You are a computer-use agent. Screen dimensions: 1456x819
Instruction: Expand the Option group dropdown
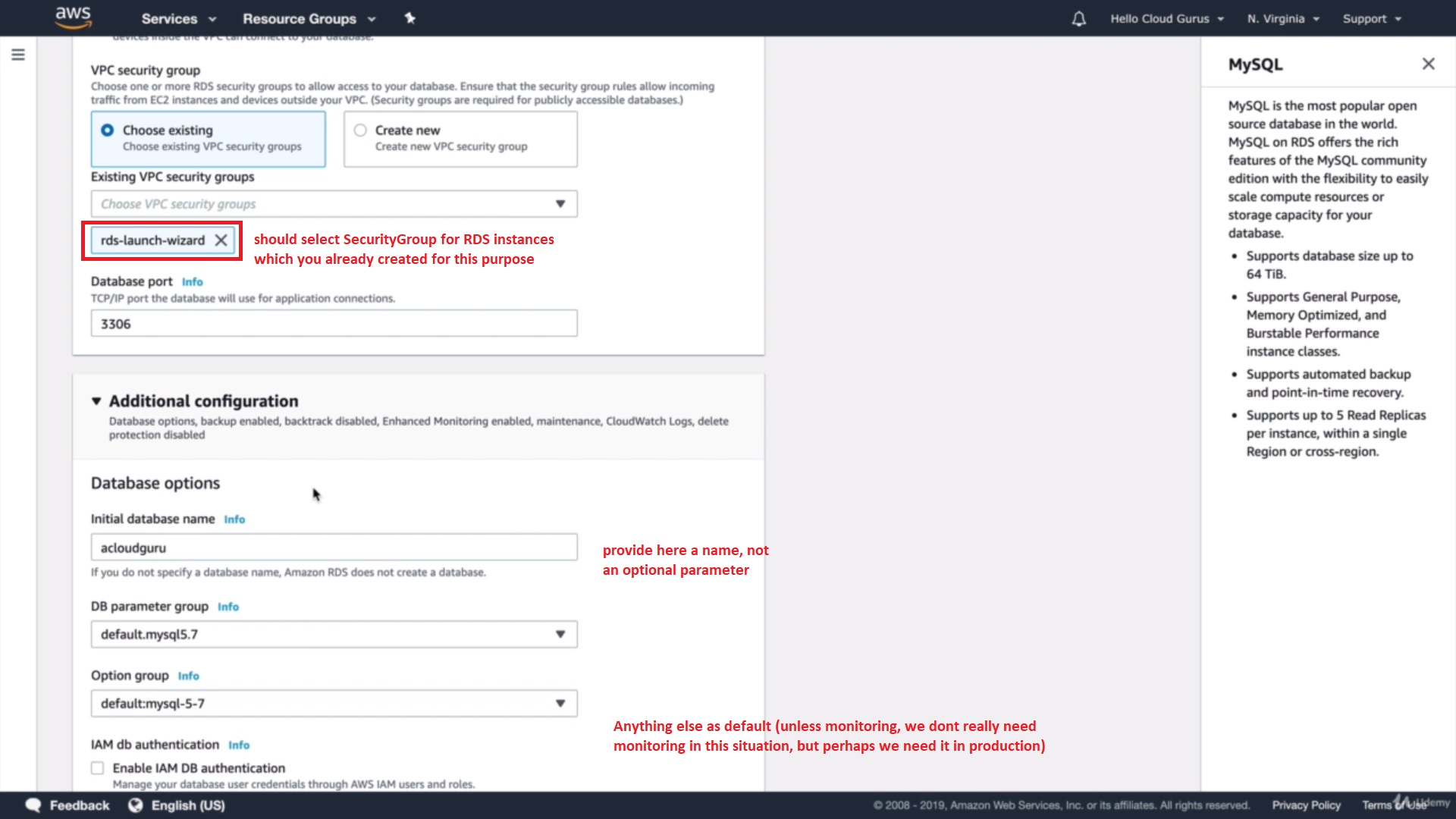click(x=334, y=704)
